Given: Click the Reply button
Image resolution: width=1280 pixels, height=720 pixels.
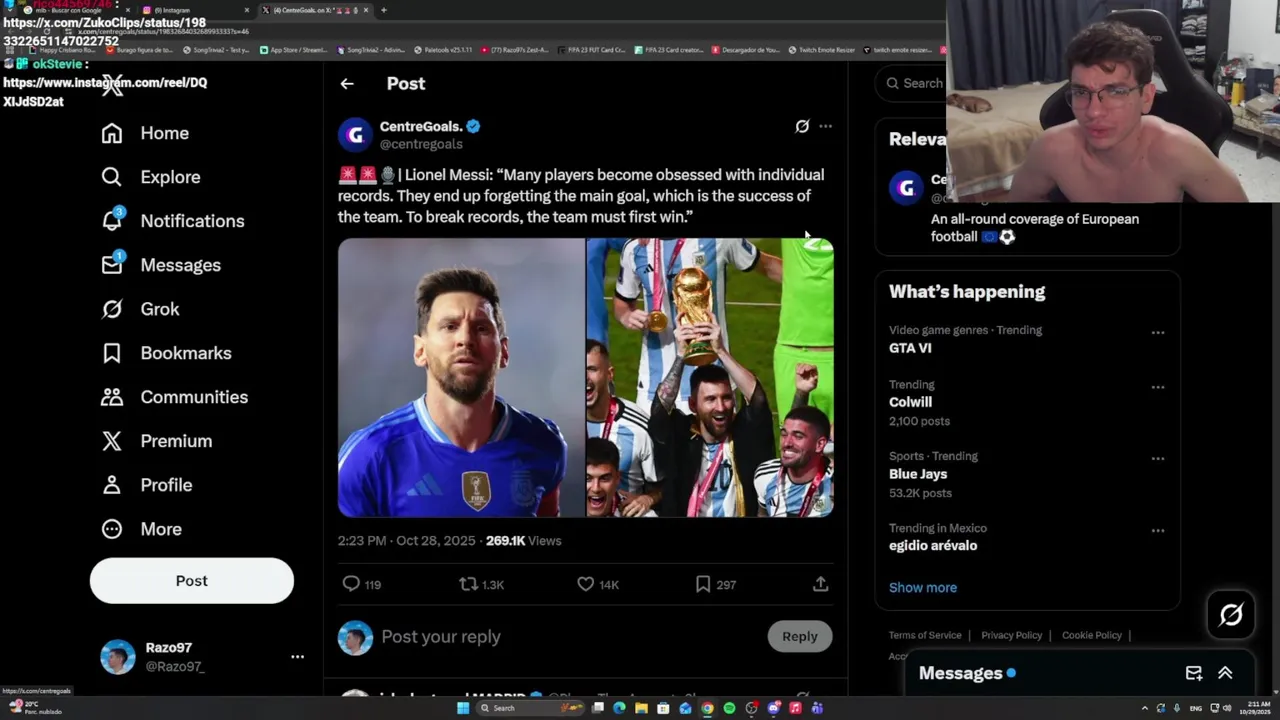Looking at the screenshot, I should tap(800, 636).
